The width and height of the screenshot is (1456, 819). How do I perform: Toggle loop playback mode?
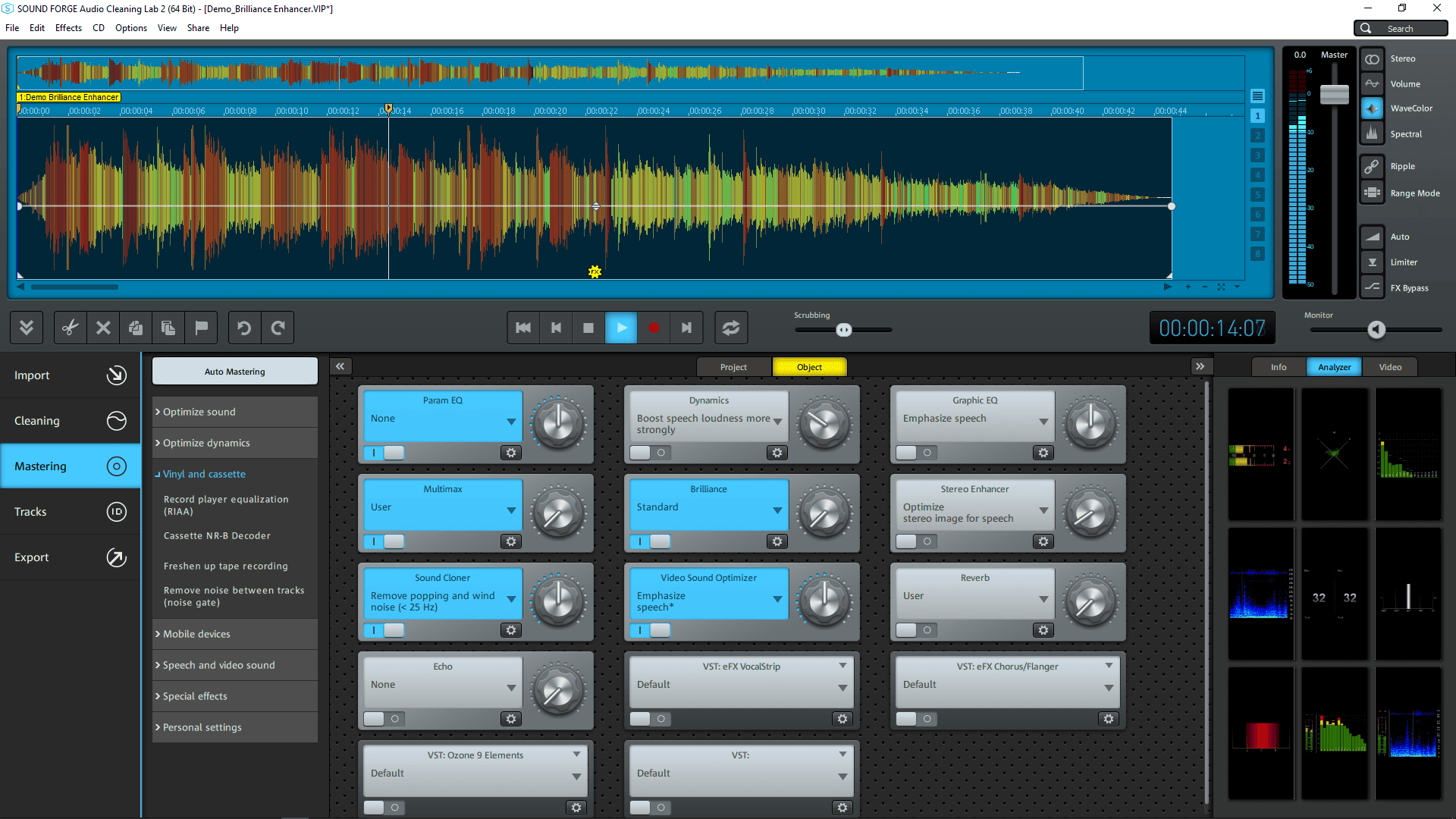pyautogui.click(x=731, y=328)
